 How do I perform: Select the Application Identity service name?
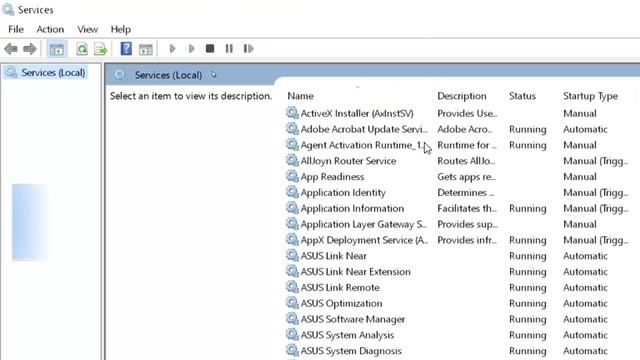pos(343,193)
